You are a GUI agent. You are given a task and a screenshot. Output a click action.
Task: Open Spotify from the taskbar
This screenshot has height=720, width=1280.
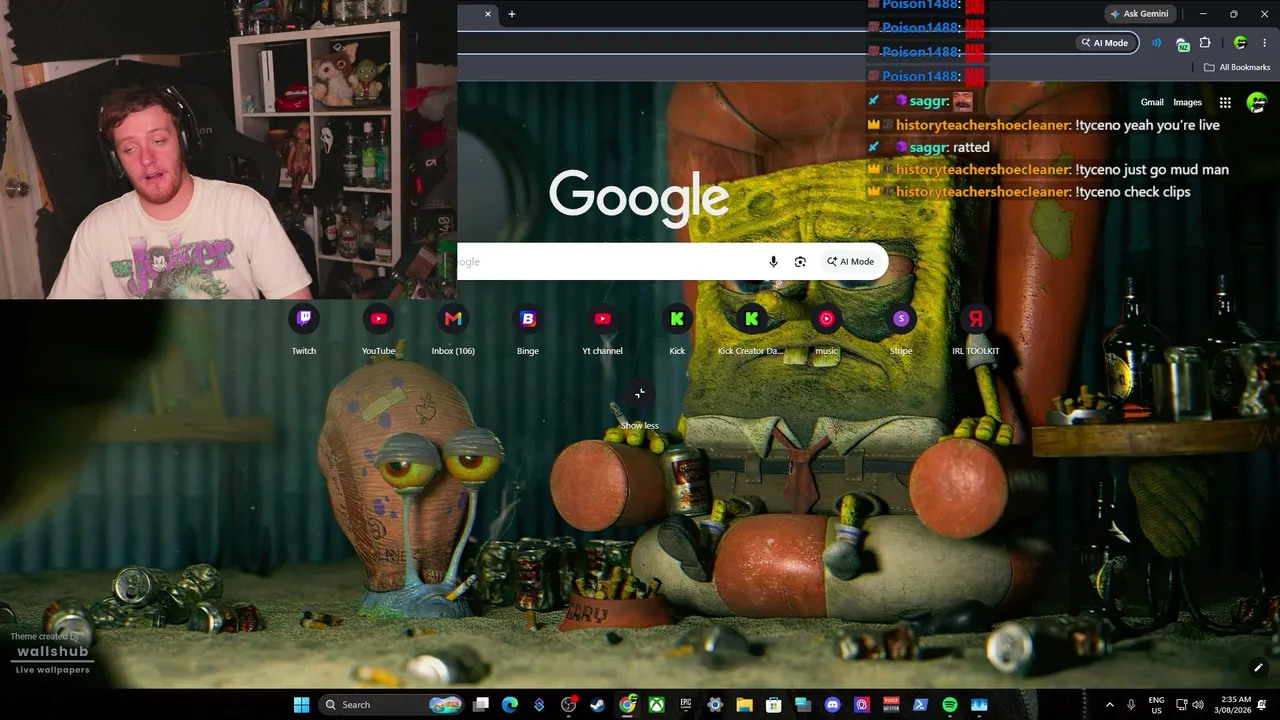point(950,705)
